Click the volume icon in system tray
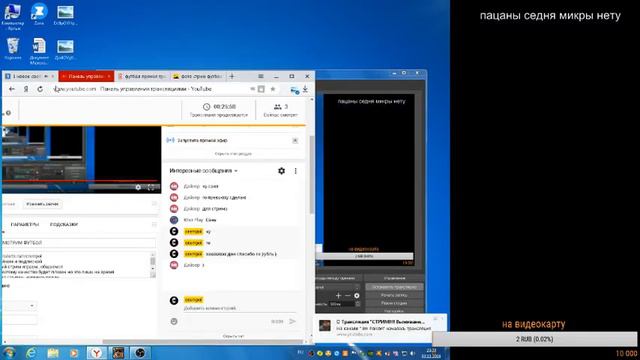The height and width of the screenshot is (360, 640). 413,353
